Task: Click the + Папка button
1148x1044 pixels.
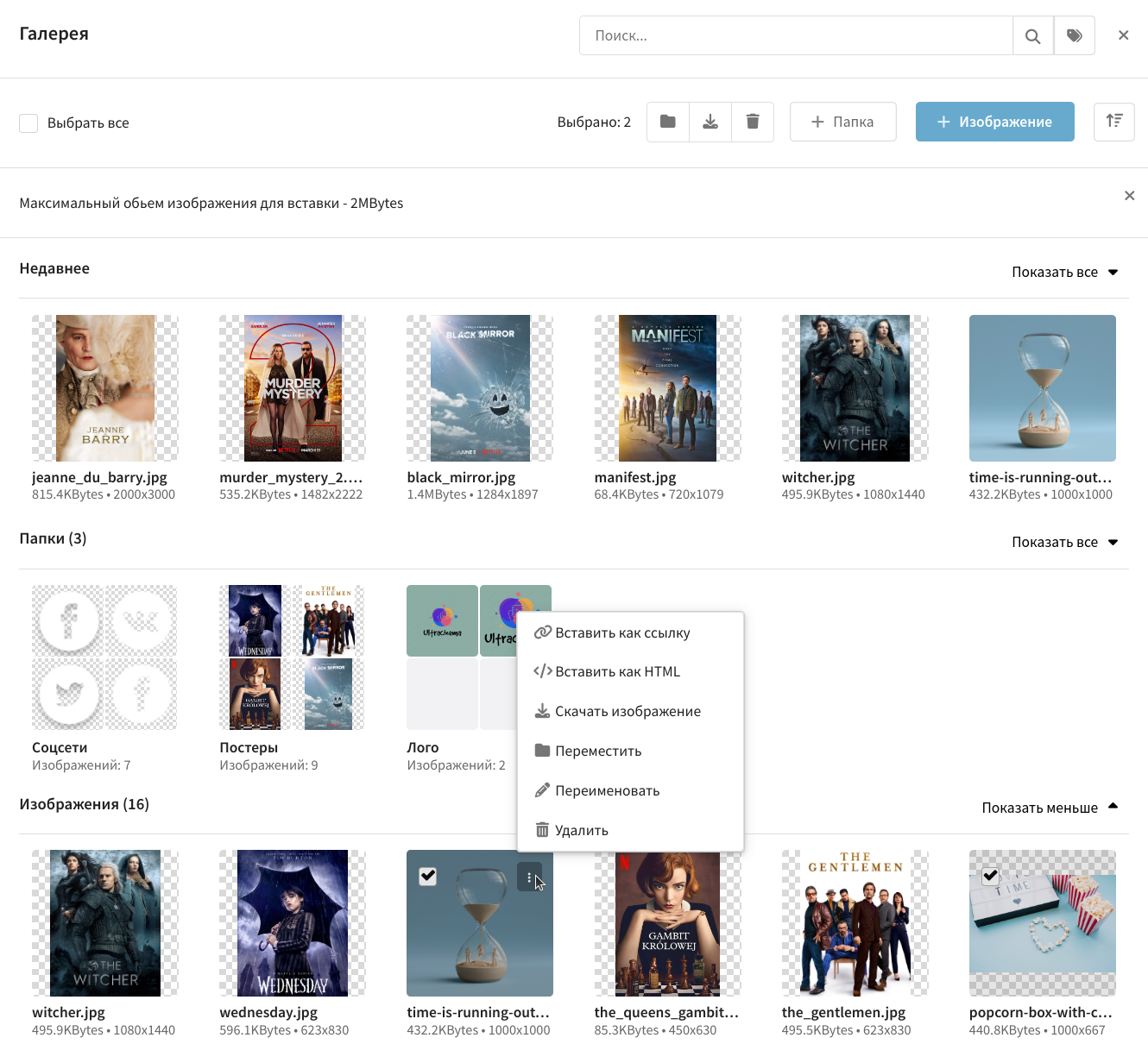Action: click(x=842, y=122)
